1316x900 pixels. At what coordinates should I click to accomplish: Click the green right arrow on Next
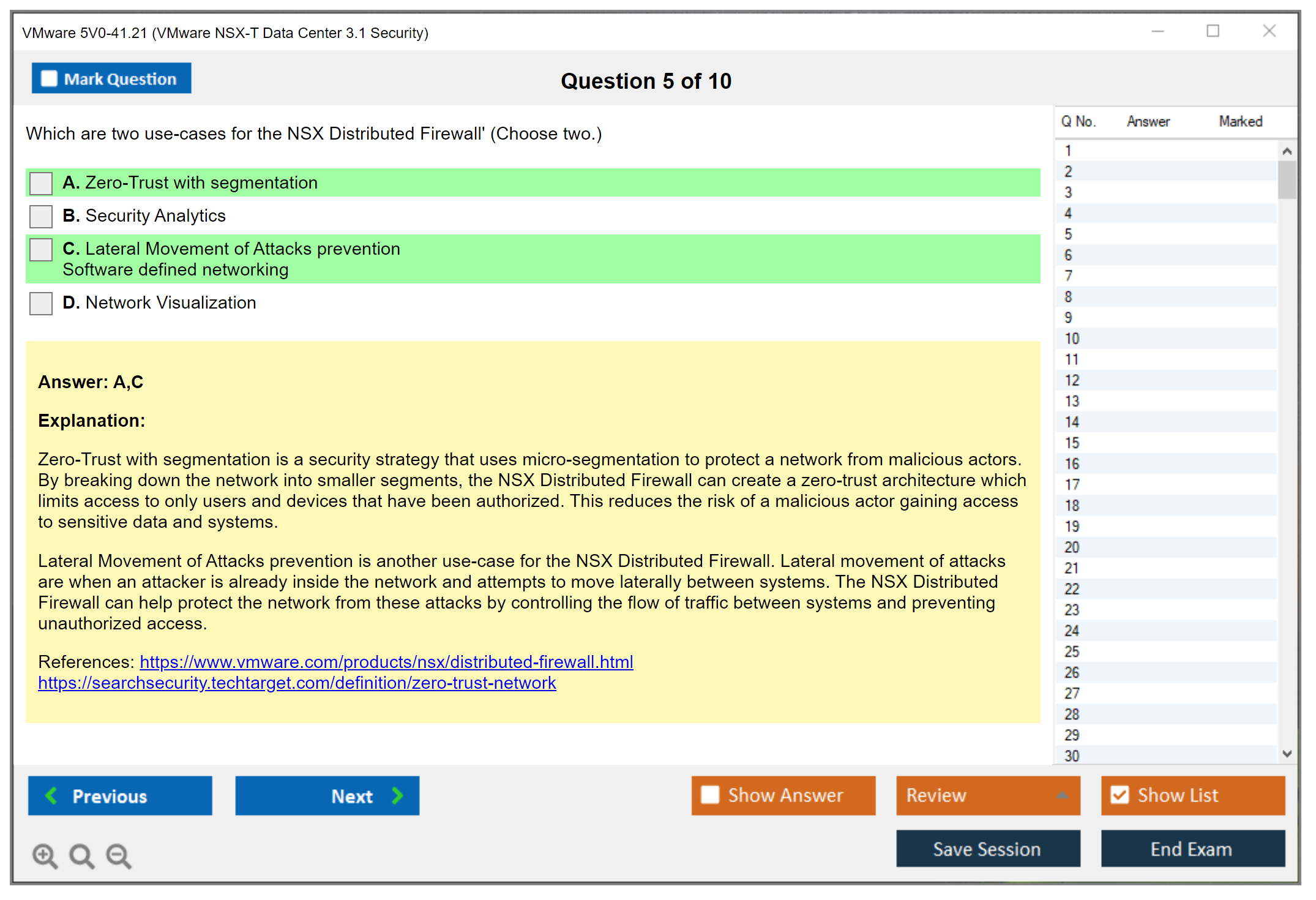click(398, 795)
